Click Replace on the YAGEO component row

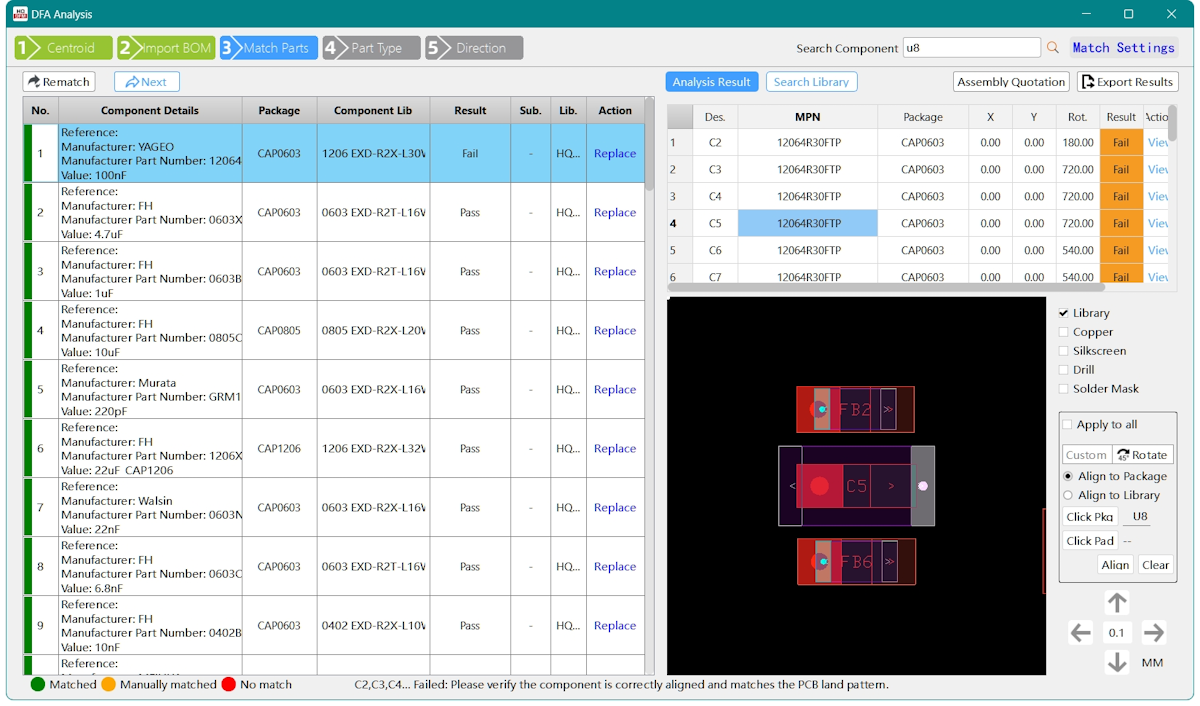pyautogui.click(x=614, y=153)
